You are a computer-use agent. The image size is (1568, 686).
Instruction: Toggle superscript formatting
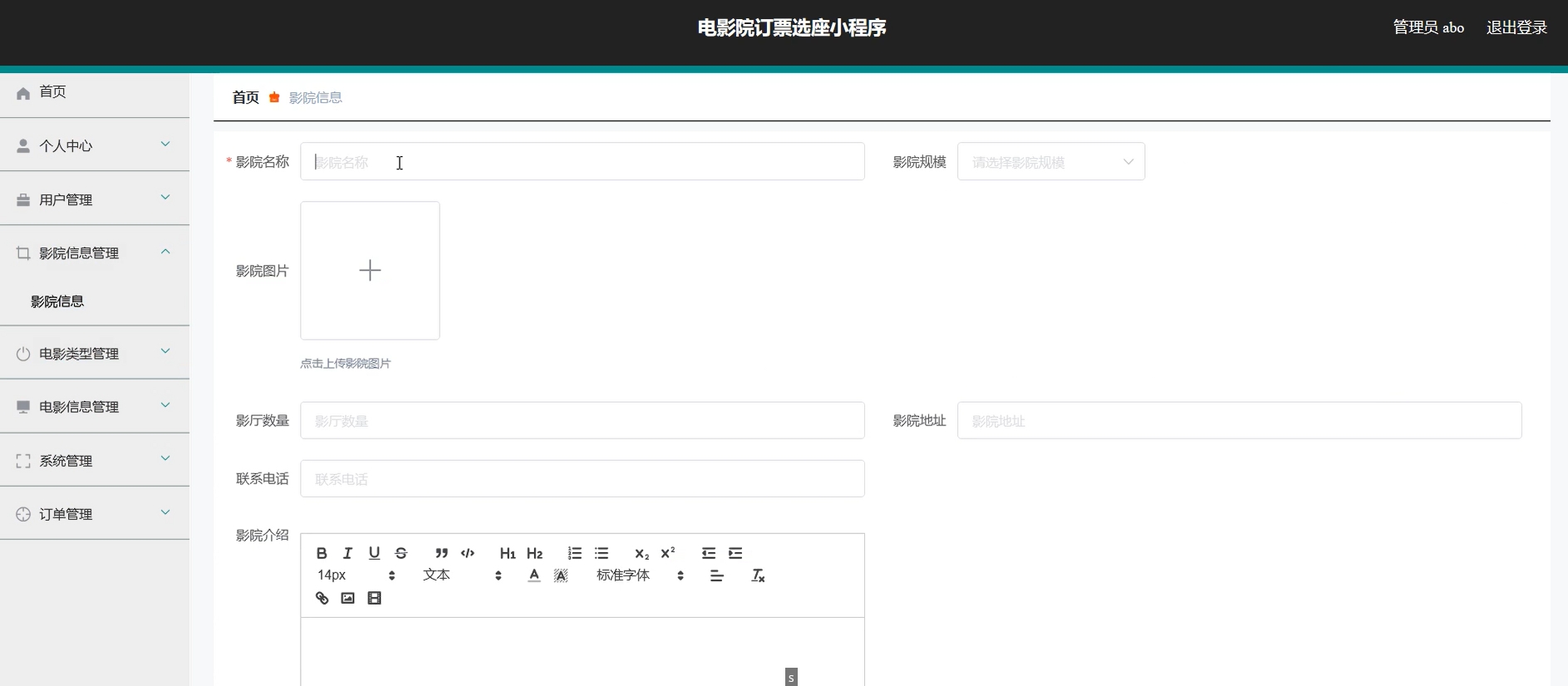coord(668,553)
